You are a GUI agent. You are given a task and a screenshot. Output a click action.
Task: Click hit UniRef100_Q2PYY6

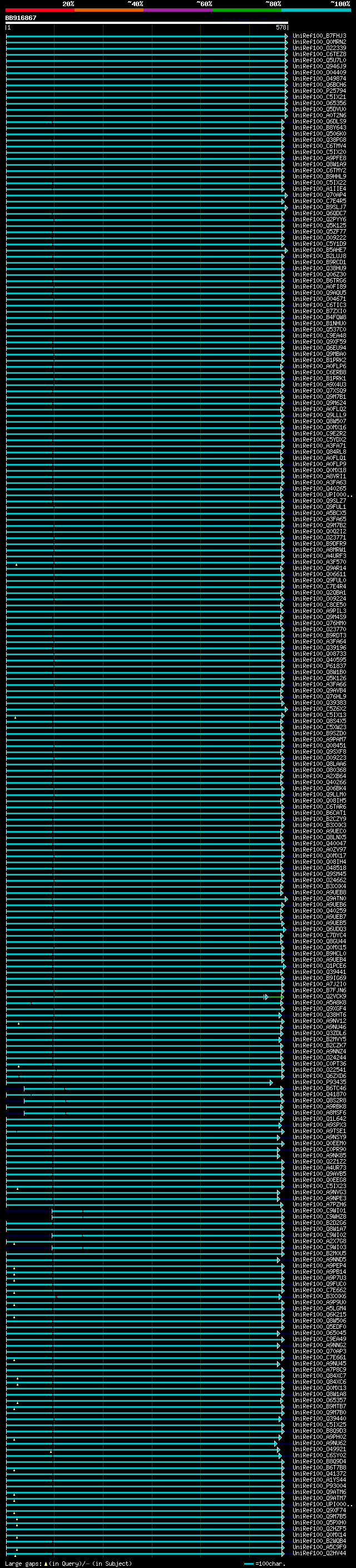tap(319, 220)
